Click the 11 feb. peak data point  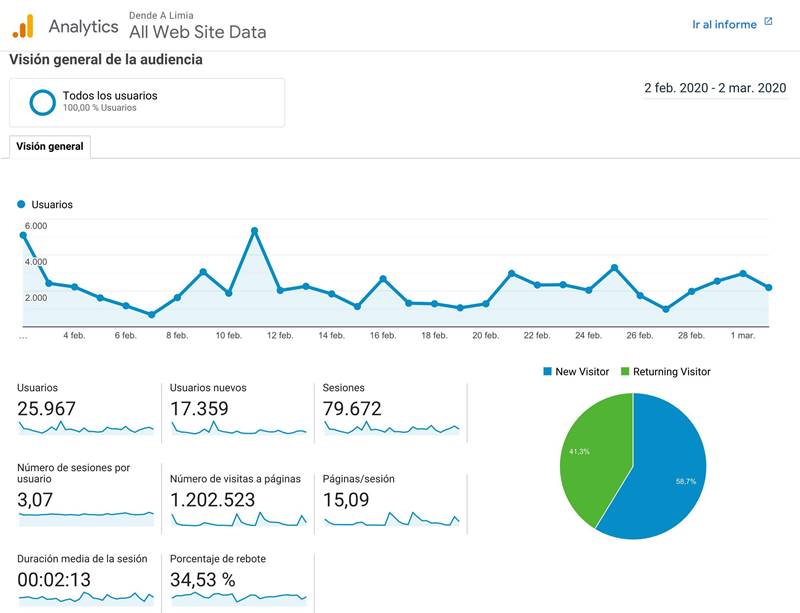(255, 231)
